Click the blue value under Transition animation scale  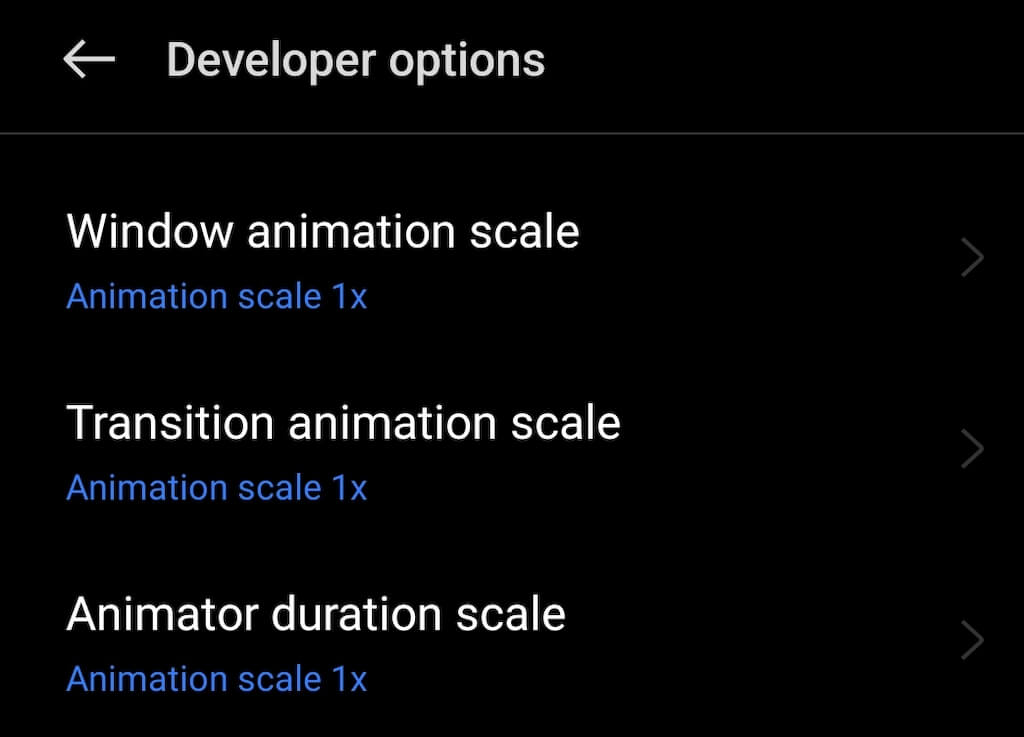217,488
